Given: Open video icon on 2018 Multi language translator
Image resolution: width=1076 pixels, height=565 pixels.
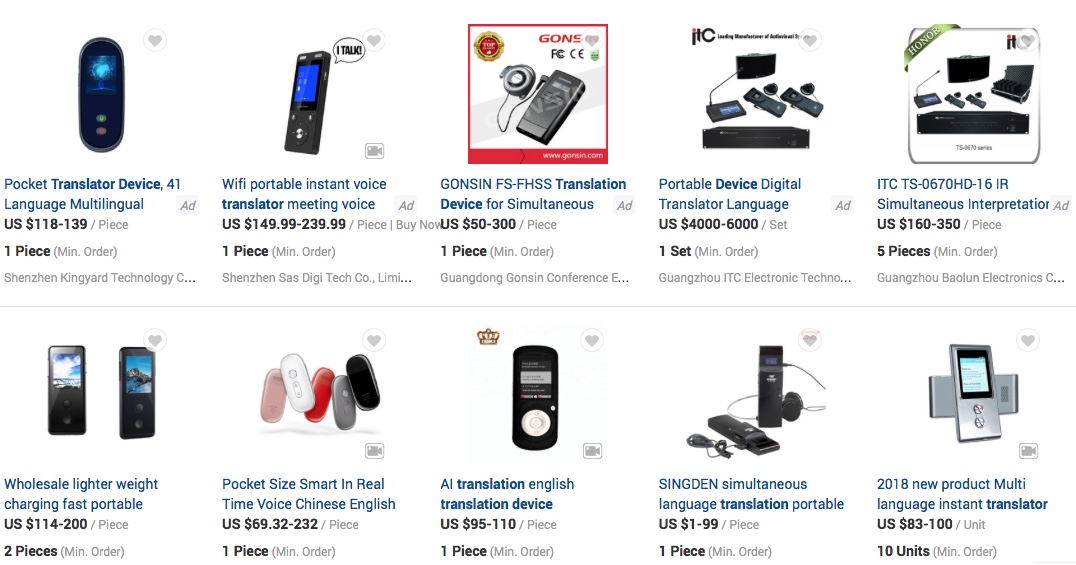Looking at the screenshot, I should point(1028,451).
